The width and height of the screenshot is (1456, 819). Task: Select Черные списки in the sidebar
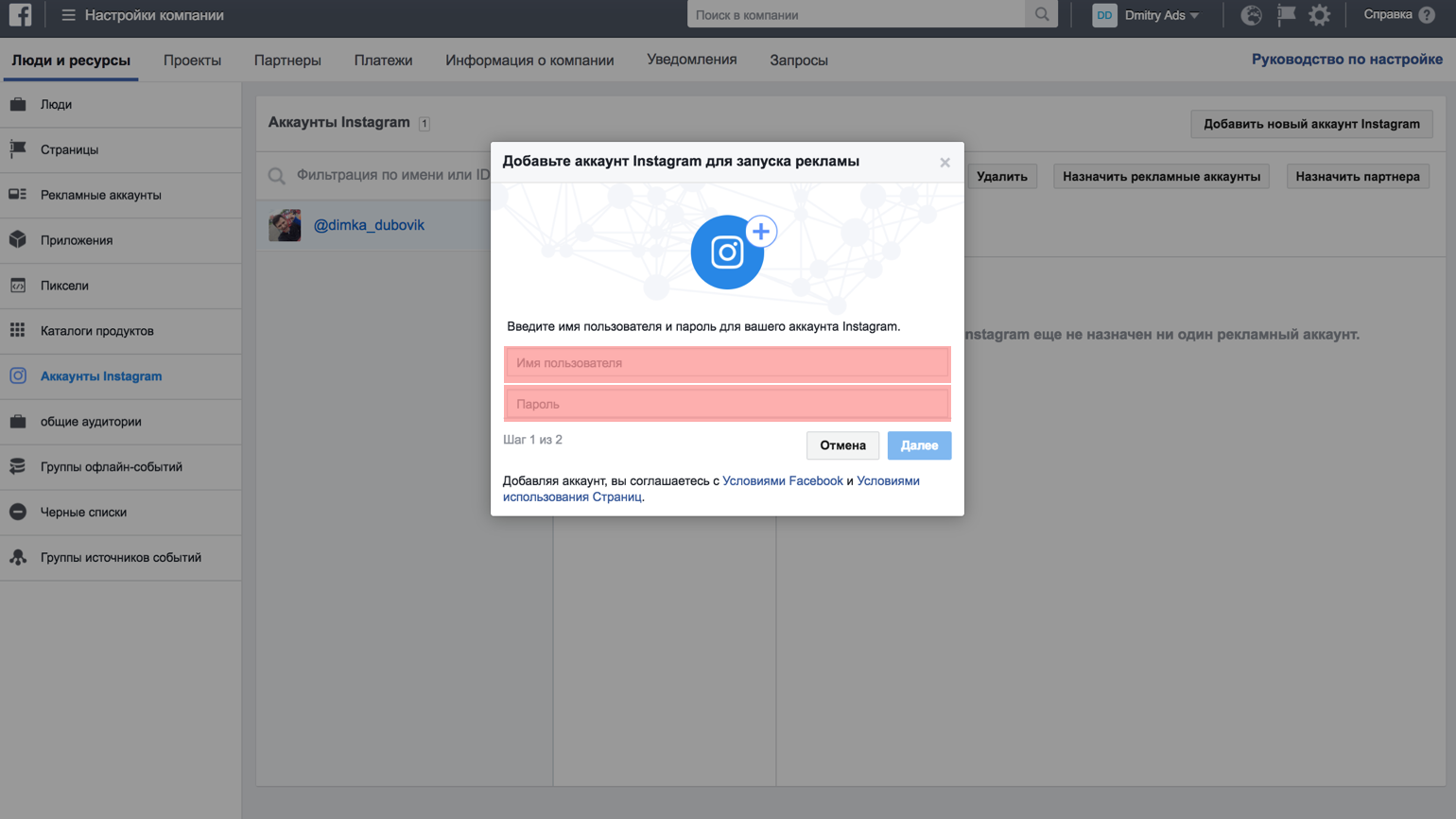(121, 513)
